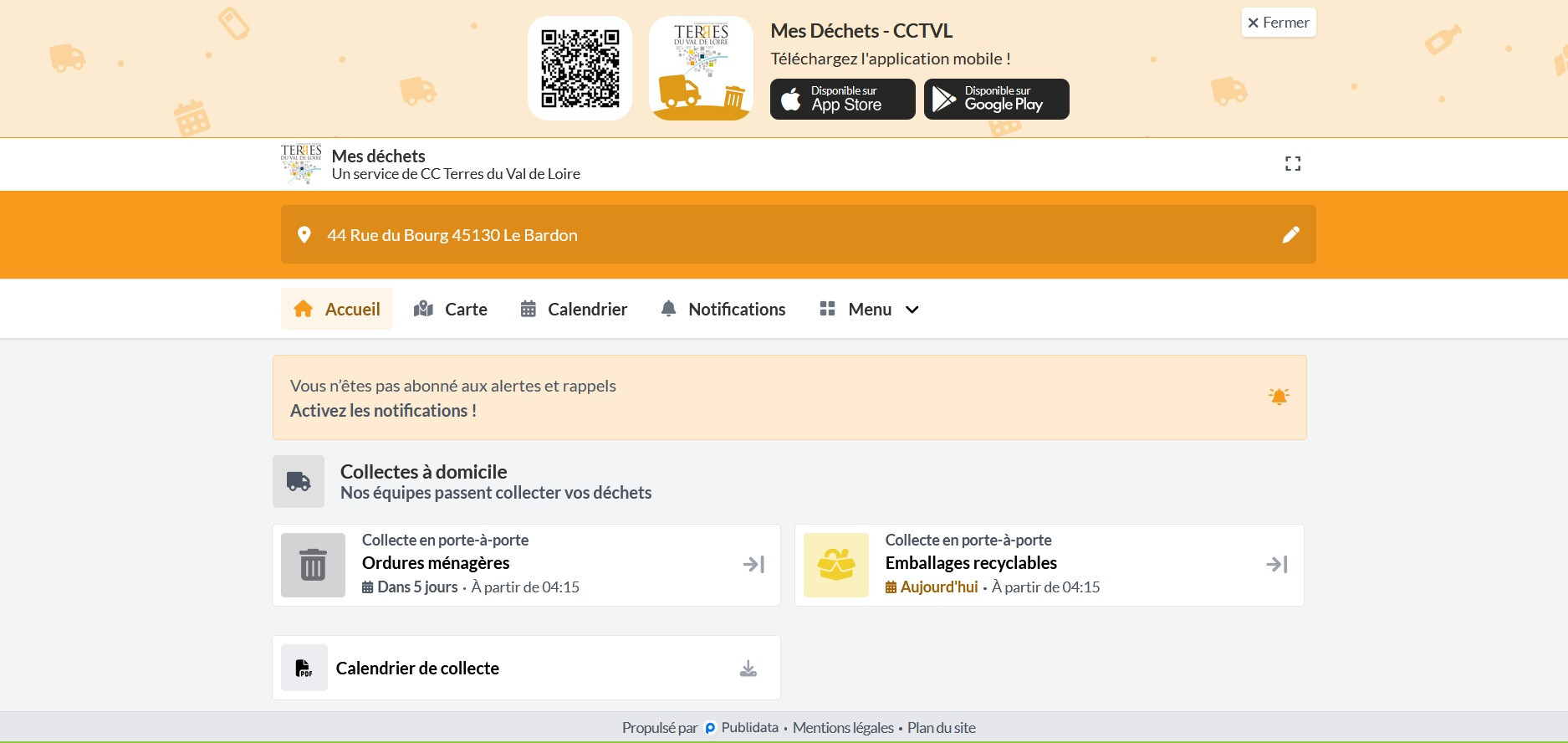This screenshot has width=1568, height=743.
Task: Open Ordures ménagères details arrow
Action: coord(753,565)
